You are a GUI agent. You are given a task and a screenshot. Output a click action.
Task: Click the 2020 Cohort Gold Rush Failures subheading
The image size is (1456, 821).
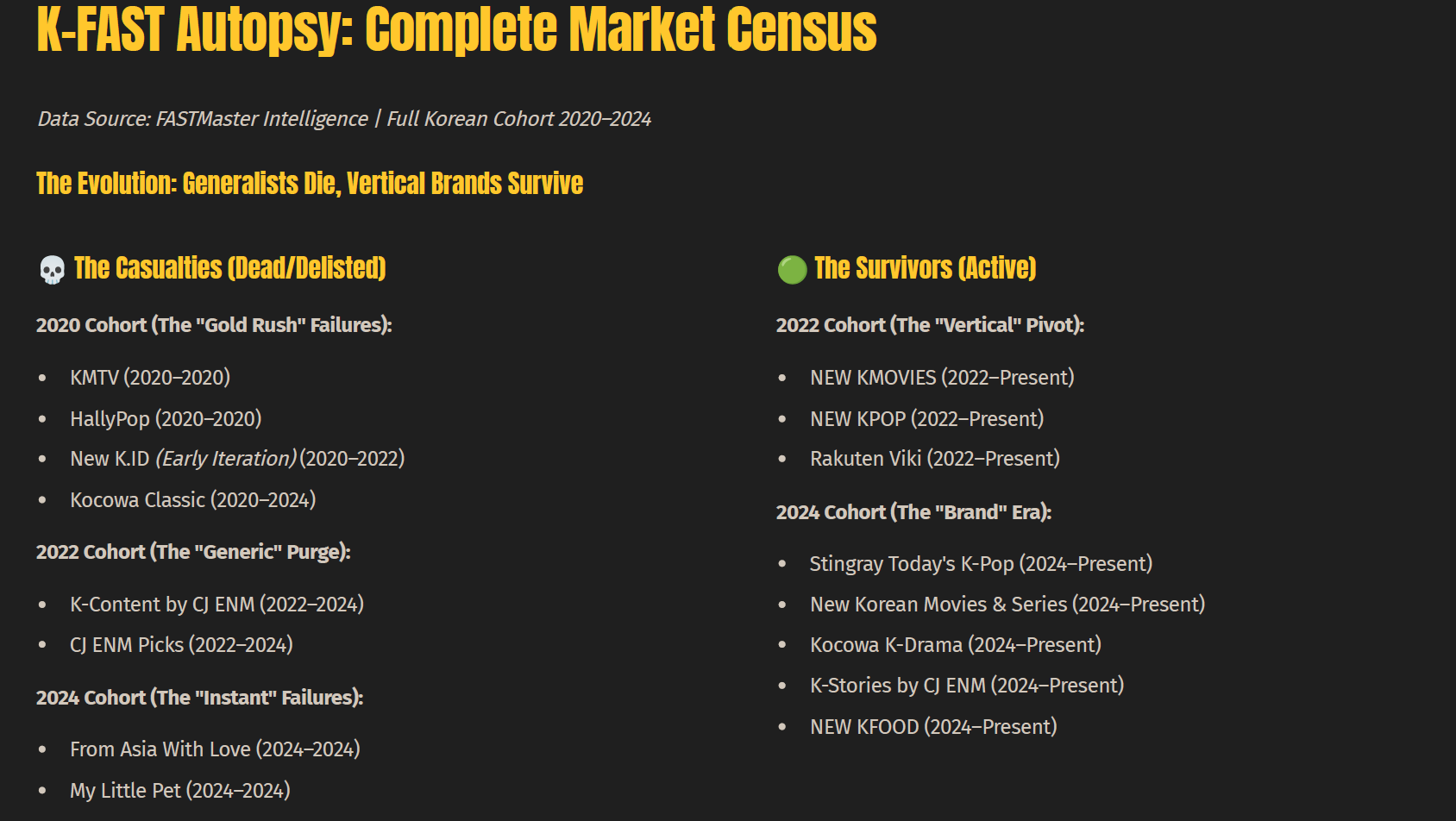click(214, 325)
